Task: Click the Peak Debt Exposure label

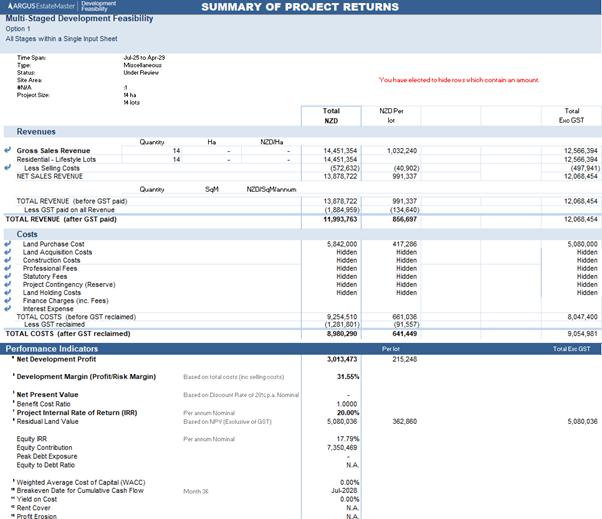Action: (x=47, y=456)
